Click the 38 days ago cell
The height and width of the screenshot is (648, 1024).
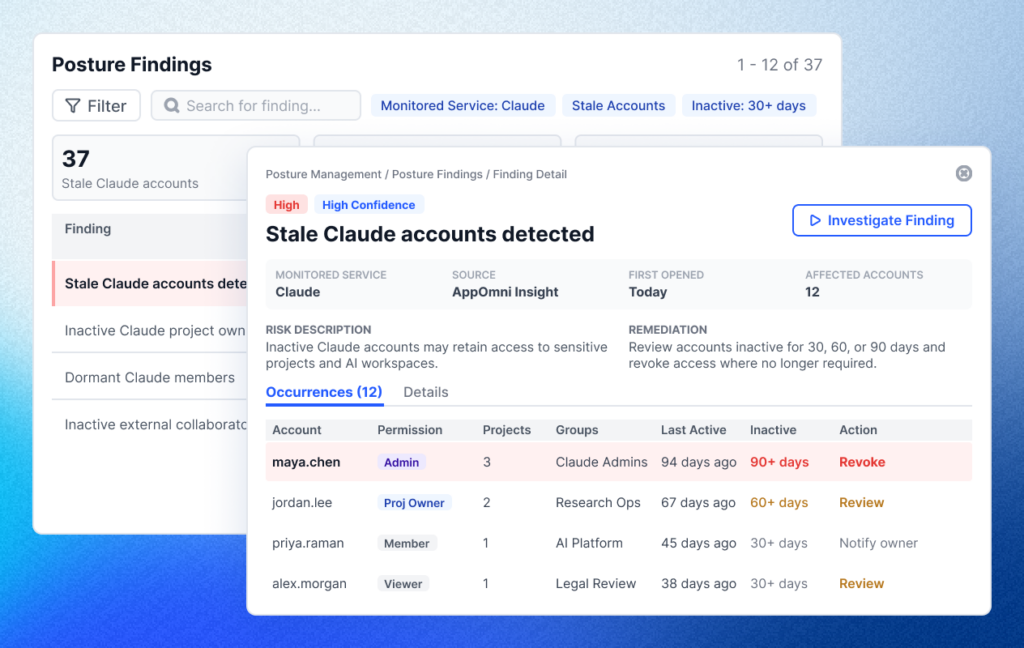click(x=698, y=583)
